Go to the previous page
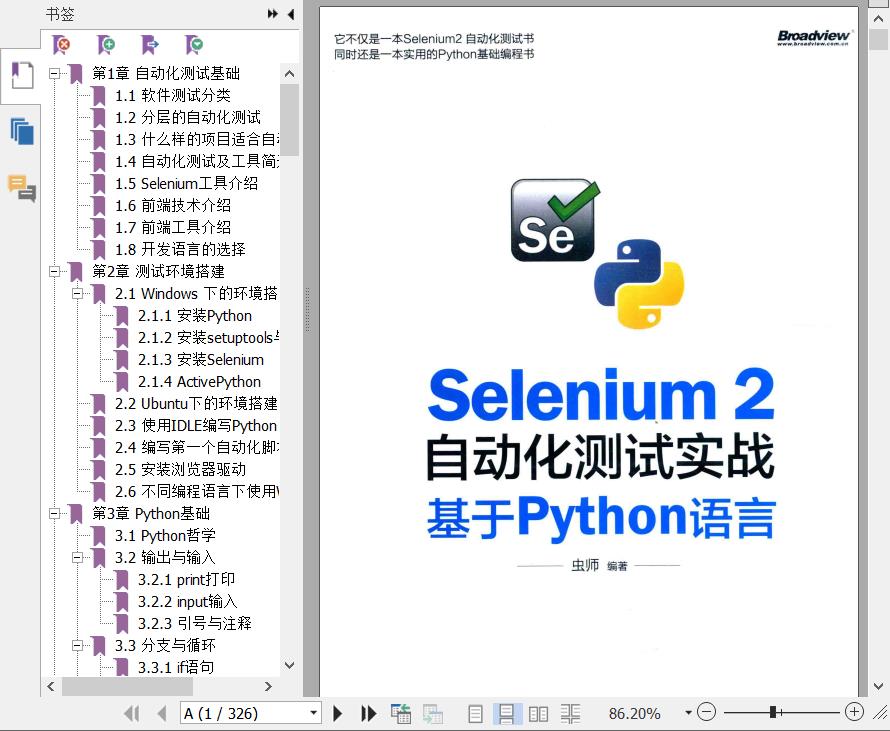 point(162,713)
